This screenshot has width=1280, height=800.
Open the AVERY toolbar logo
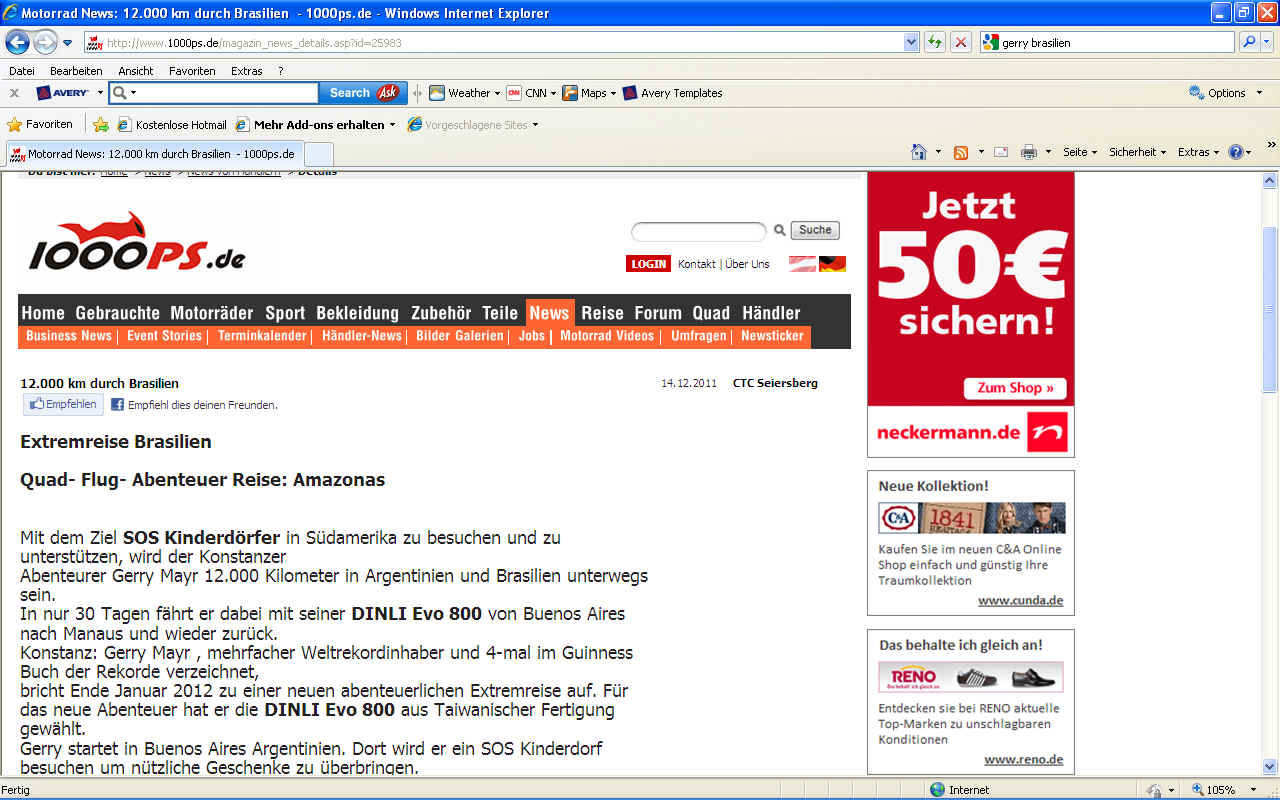[63, 93]
